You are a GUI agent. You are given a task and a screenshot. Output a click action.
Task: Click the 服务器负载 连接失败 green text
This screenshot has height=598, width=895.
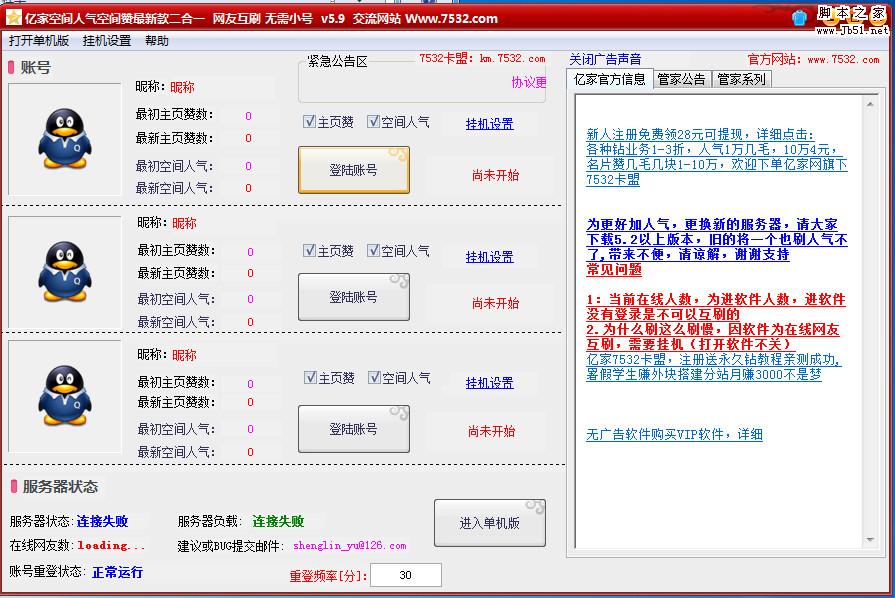pos(279,521)
